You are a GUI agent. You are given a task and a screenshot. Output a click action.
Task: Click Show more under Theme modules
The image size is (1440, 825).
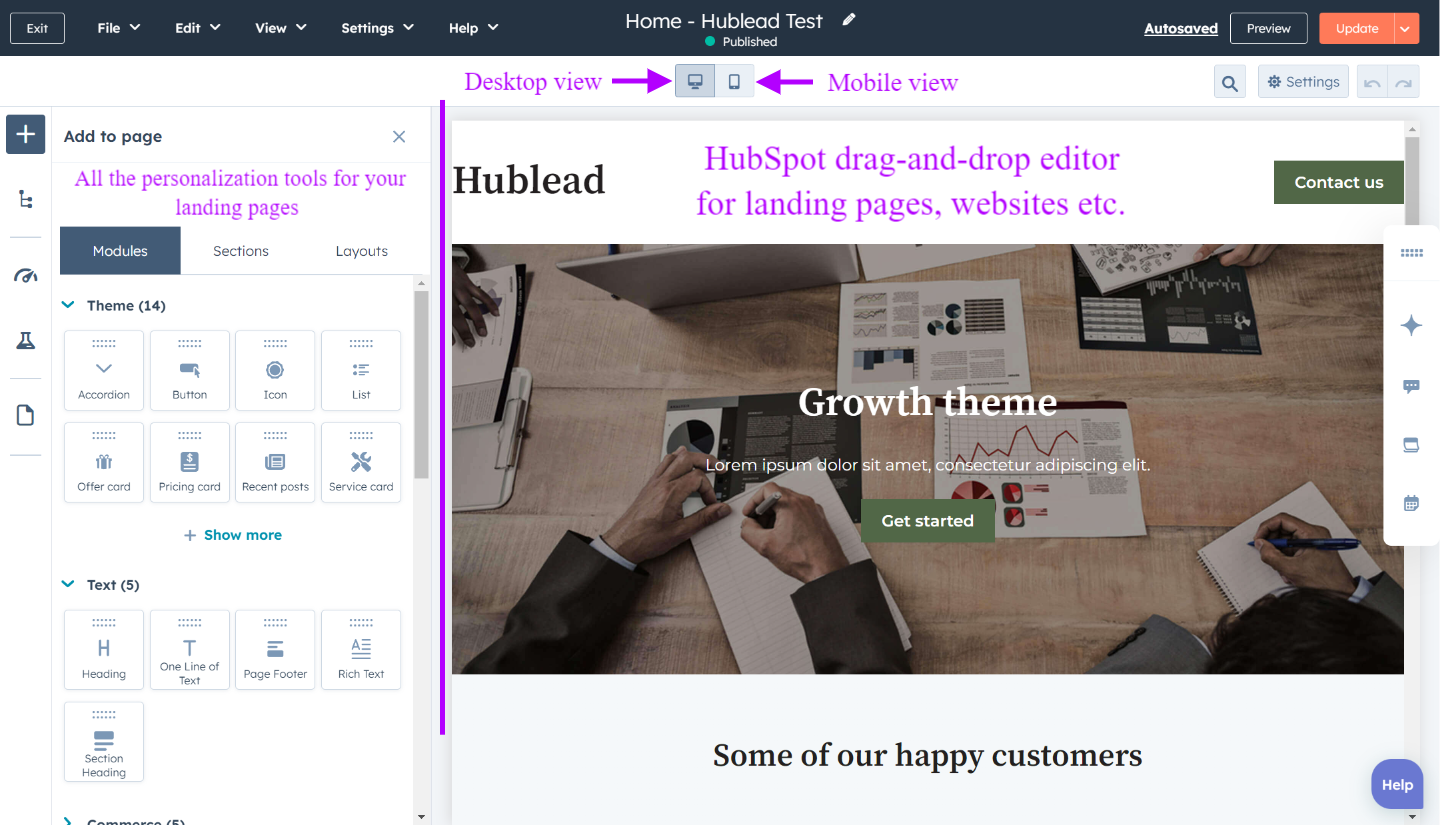(233, 535)
